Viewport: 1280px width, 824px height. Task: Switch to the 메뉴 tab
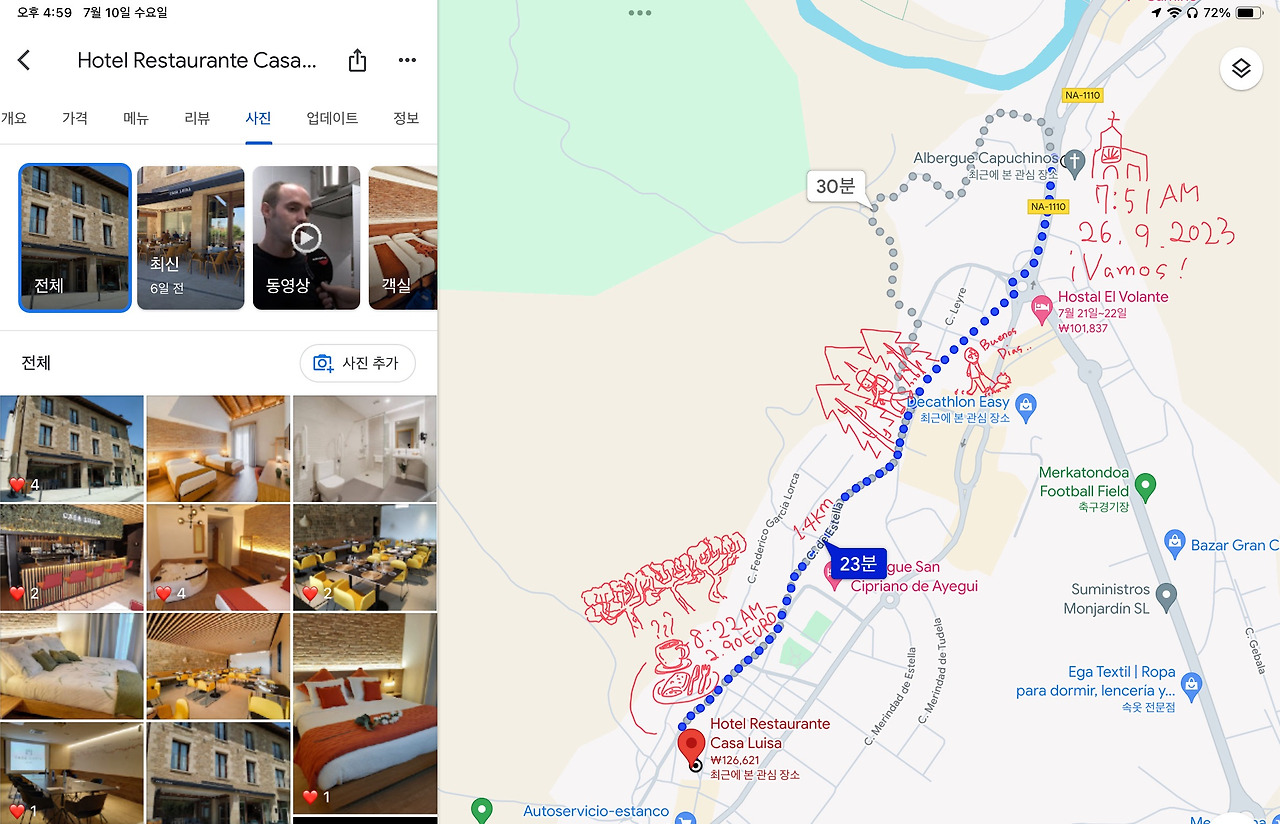(136, 118)
